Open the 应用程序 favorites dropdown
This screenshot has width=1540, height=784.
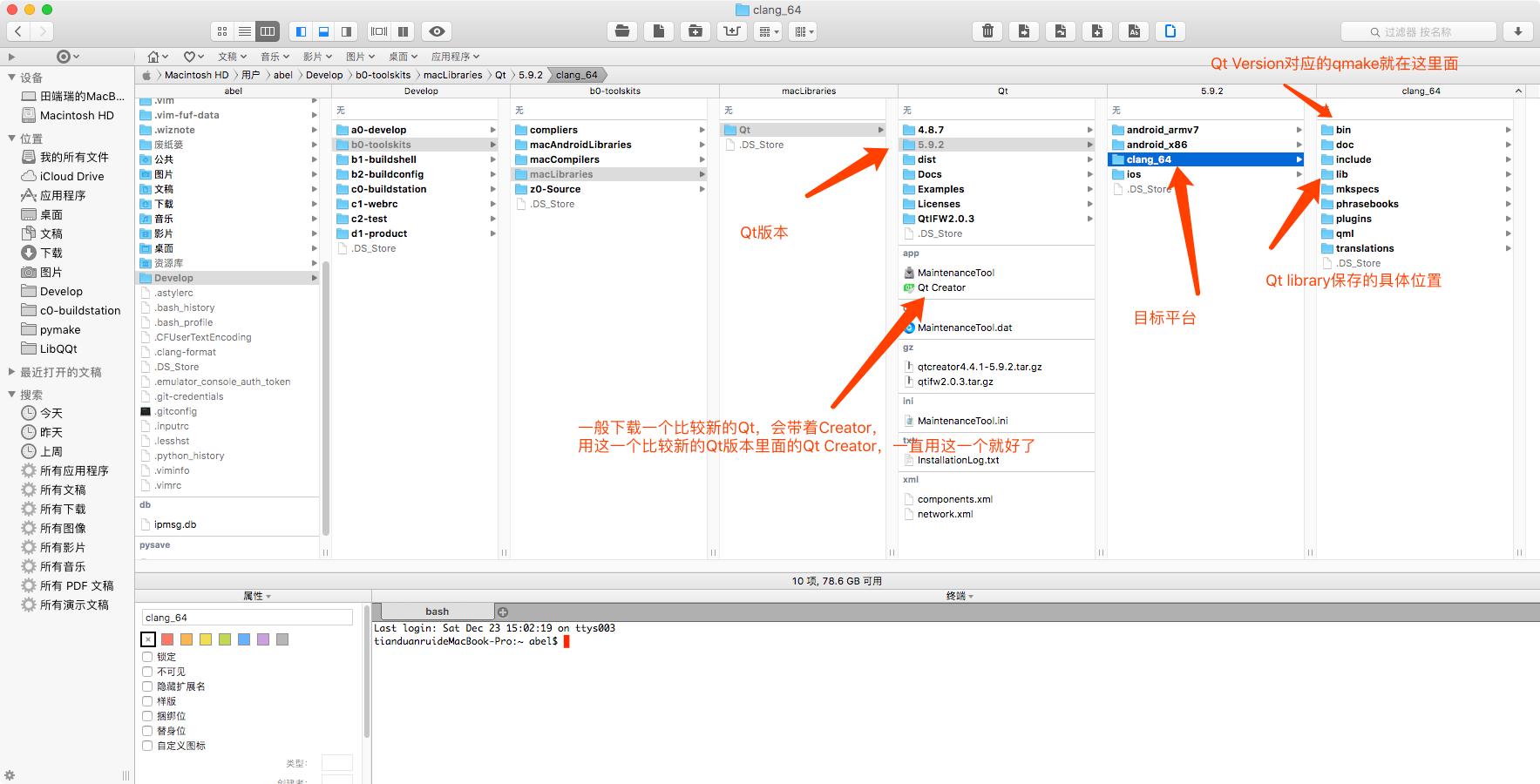[x=456, y=57]
